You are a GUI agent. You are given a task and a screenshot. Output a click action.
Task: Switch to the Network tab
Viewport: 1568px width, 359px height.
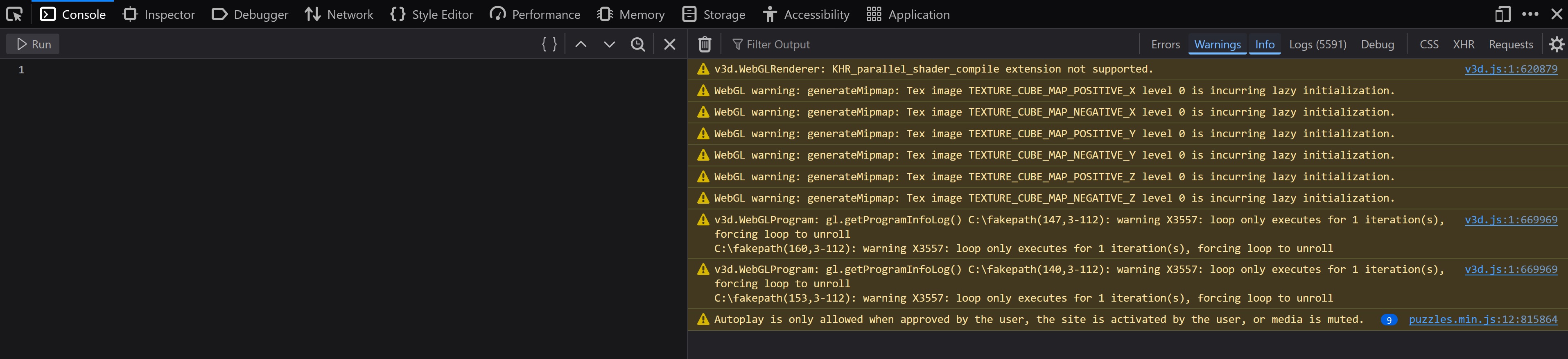coord(339,14)
